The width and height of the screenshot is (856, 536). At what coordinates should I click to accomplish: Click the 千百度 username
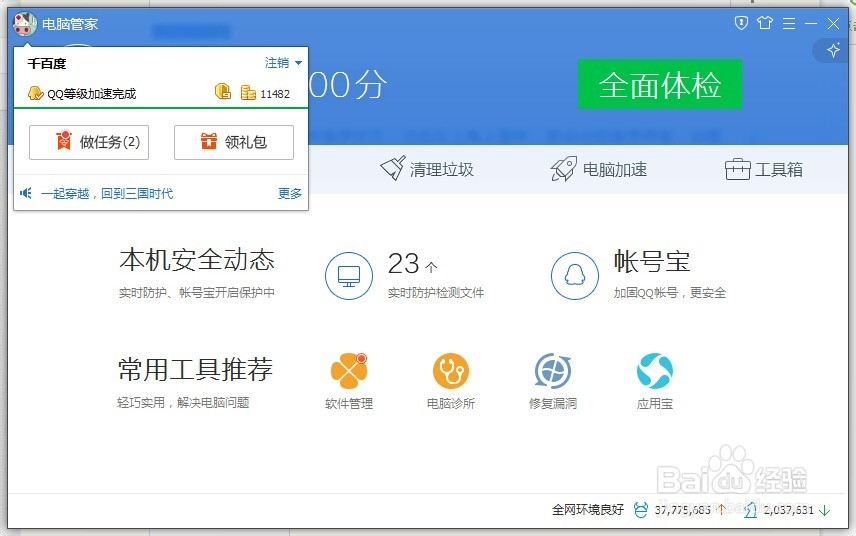tap(46, 63)
